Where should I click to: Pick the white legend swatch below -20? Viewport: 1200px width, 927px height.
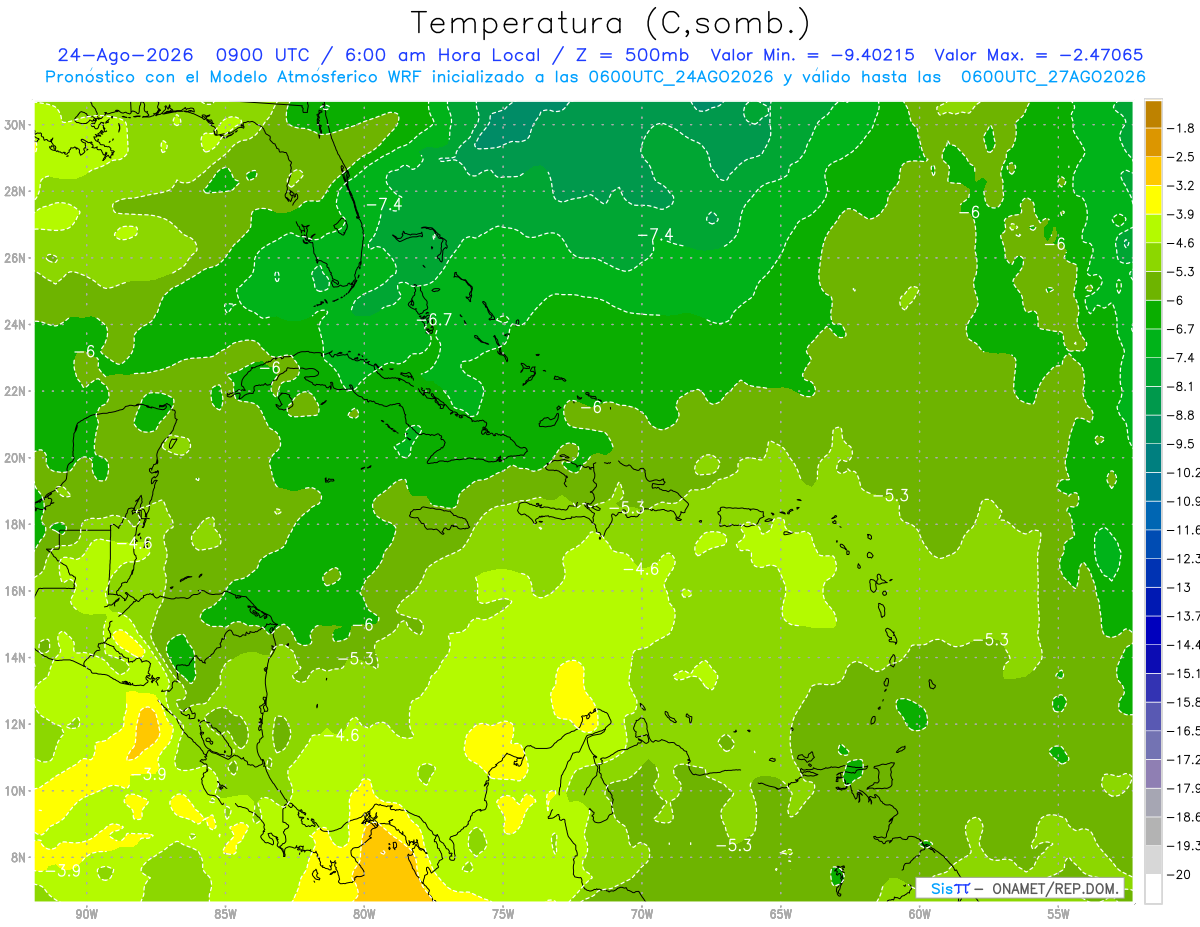coord(1153,888)
